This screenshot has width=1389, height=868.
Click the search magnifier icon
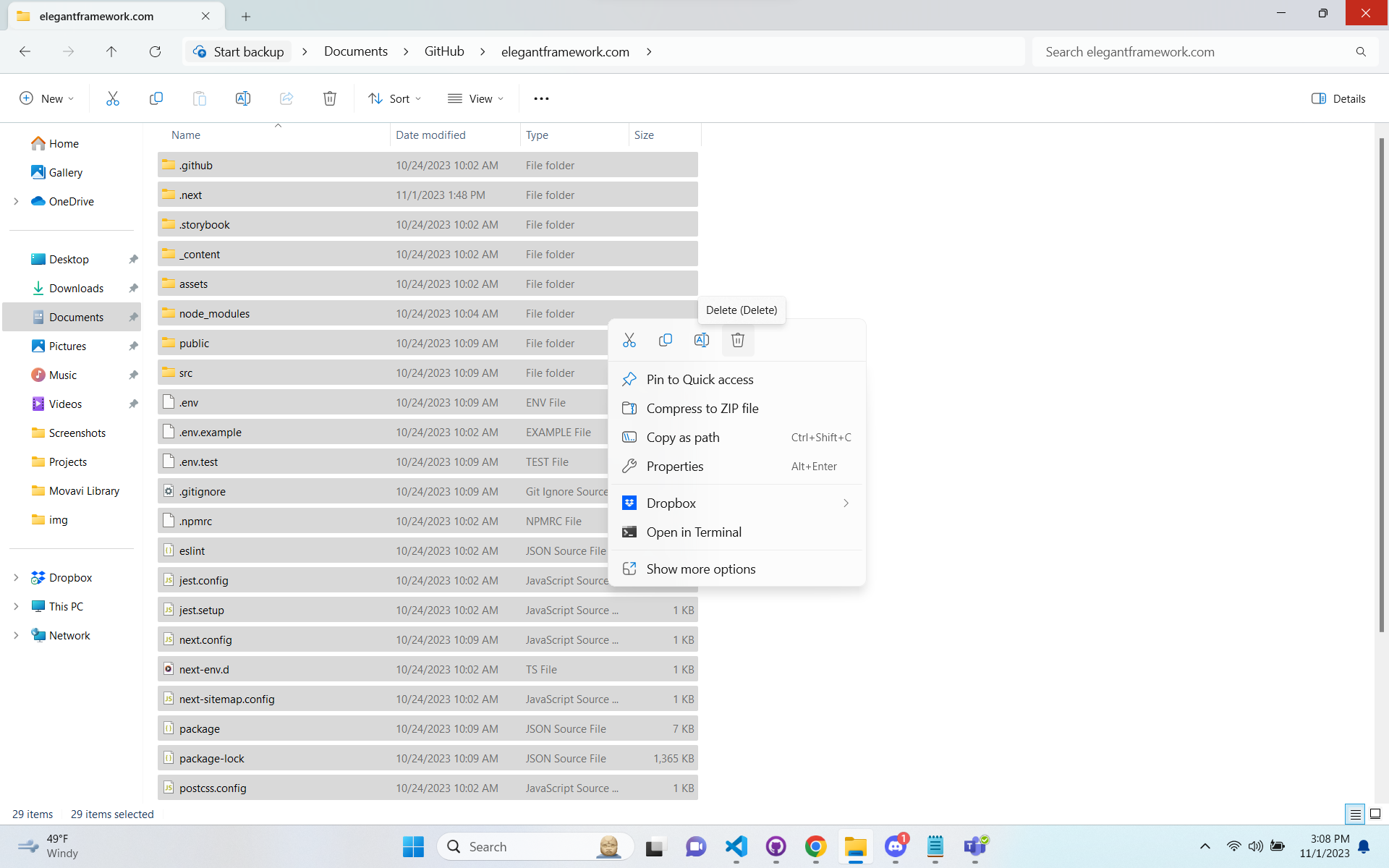(x=1361, y=52)
